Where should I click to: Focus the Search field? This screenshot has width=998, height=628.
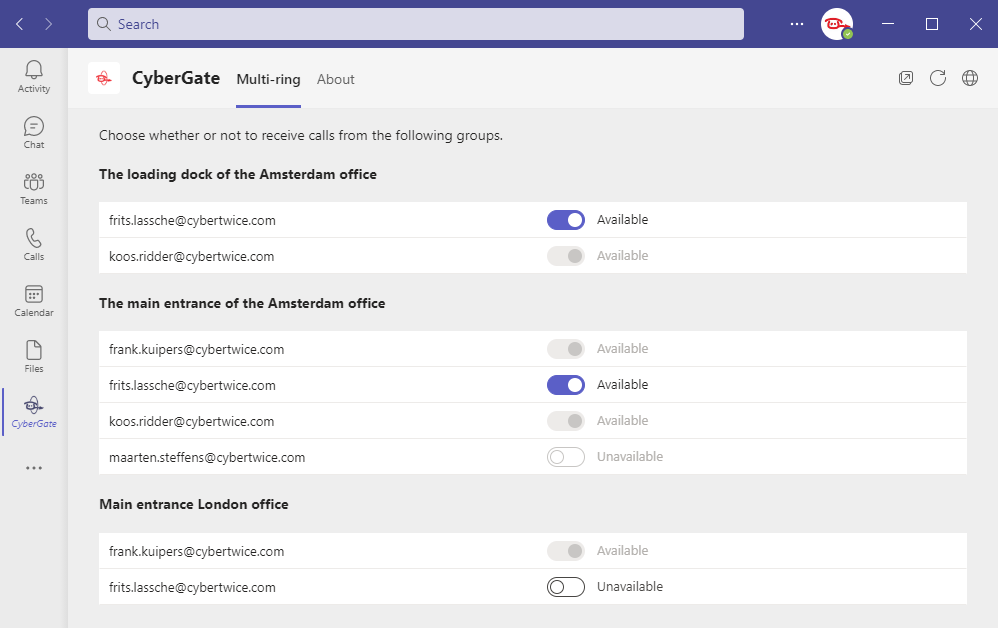[x=416, y=24]
